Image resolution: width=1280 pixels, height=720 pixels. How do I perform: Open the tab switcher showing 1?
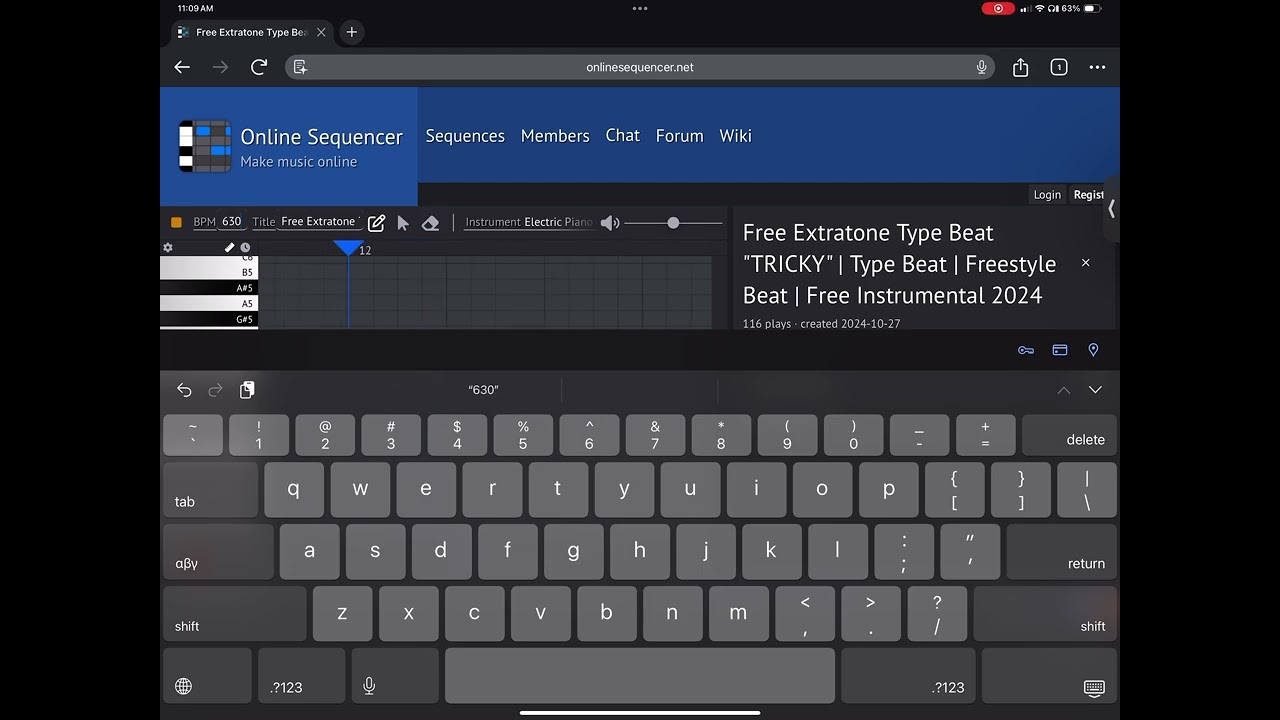[1059, 67]
